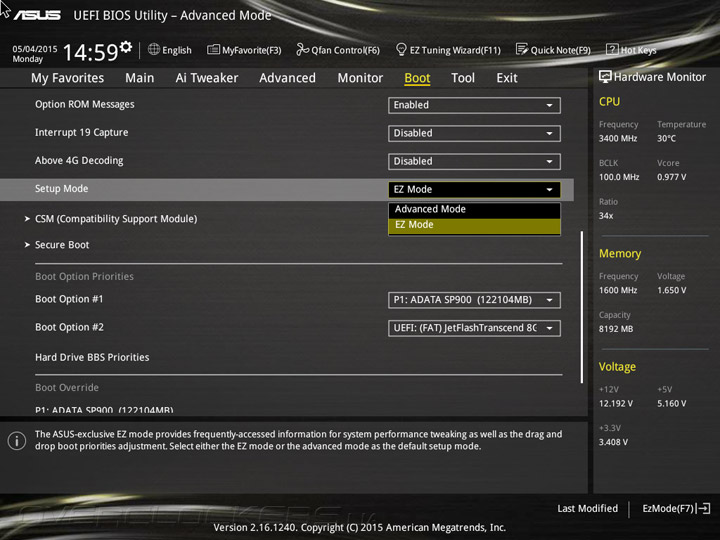Click the memory frequency 1600 MHz value
Viewport: 720px width, 540px height.
618,290
